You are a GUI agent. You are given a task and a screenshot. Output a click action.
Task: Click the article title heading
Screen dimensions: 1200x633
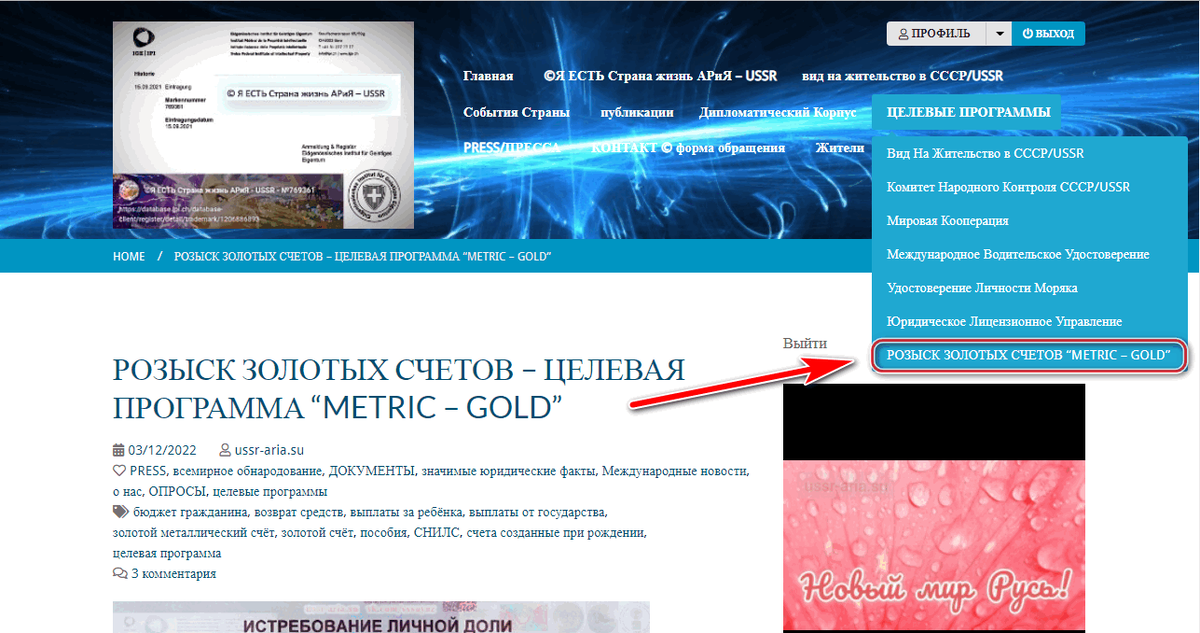pos(398,389)
